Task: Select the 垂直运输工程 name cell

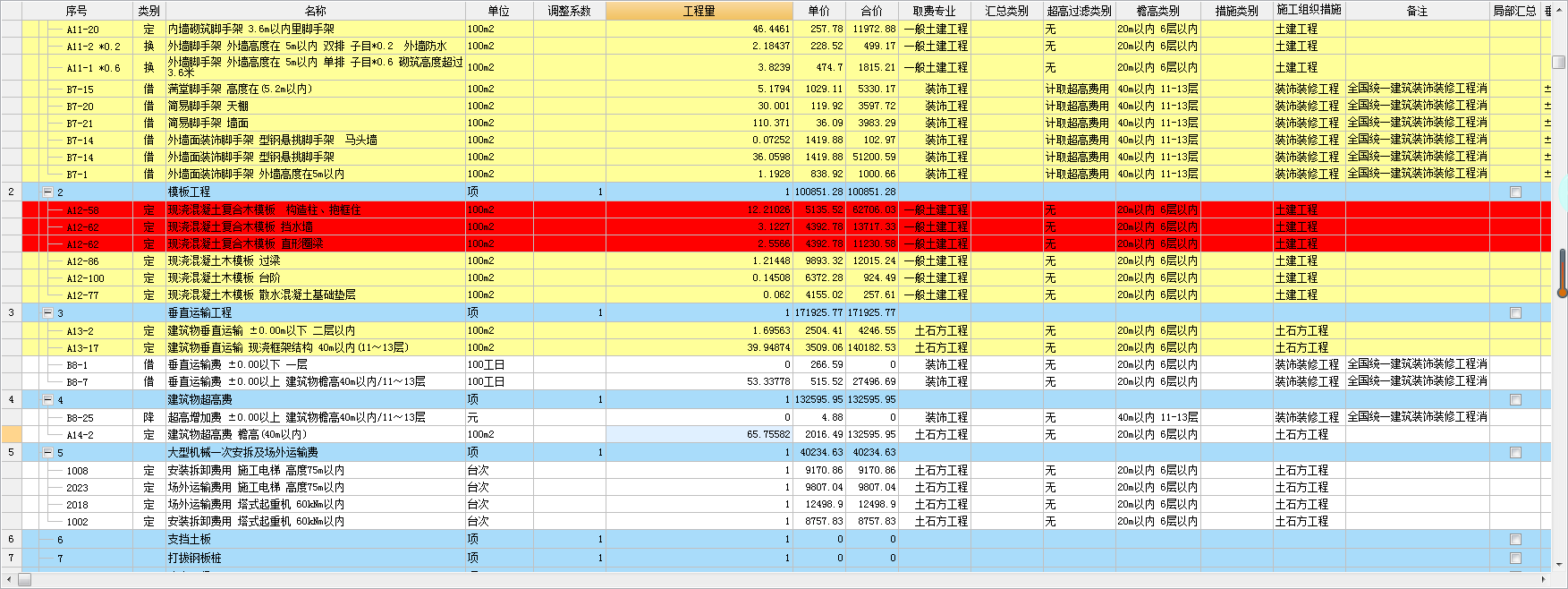Action: pyautogui.click(x=315, y=312)
